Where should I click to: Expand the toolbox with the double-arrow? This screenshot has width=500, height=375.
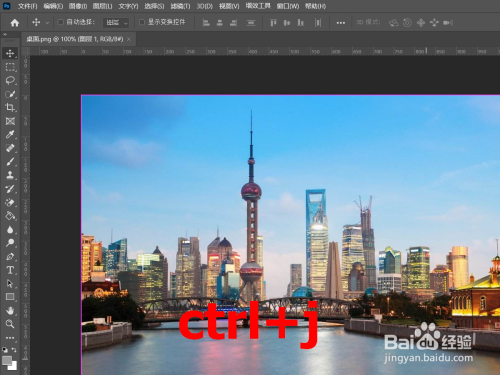coord(5,34)
